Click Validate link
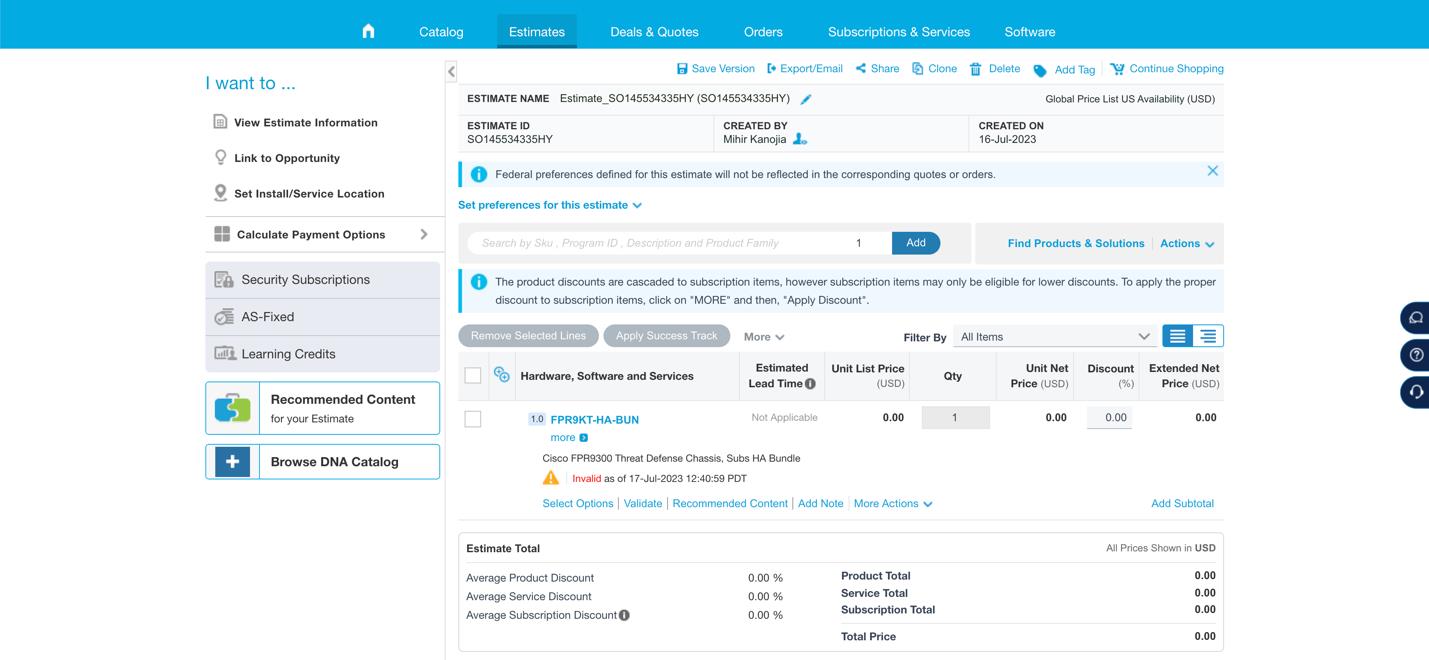The height and width of the screenshot is (660, 1429). click(x=643, y=503)
